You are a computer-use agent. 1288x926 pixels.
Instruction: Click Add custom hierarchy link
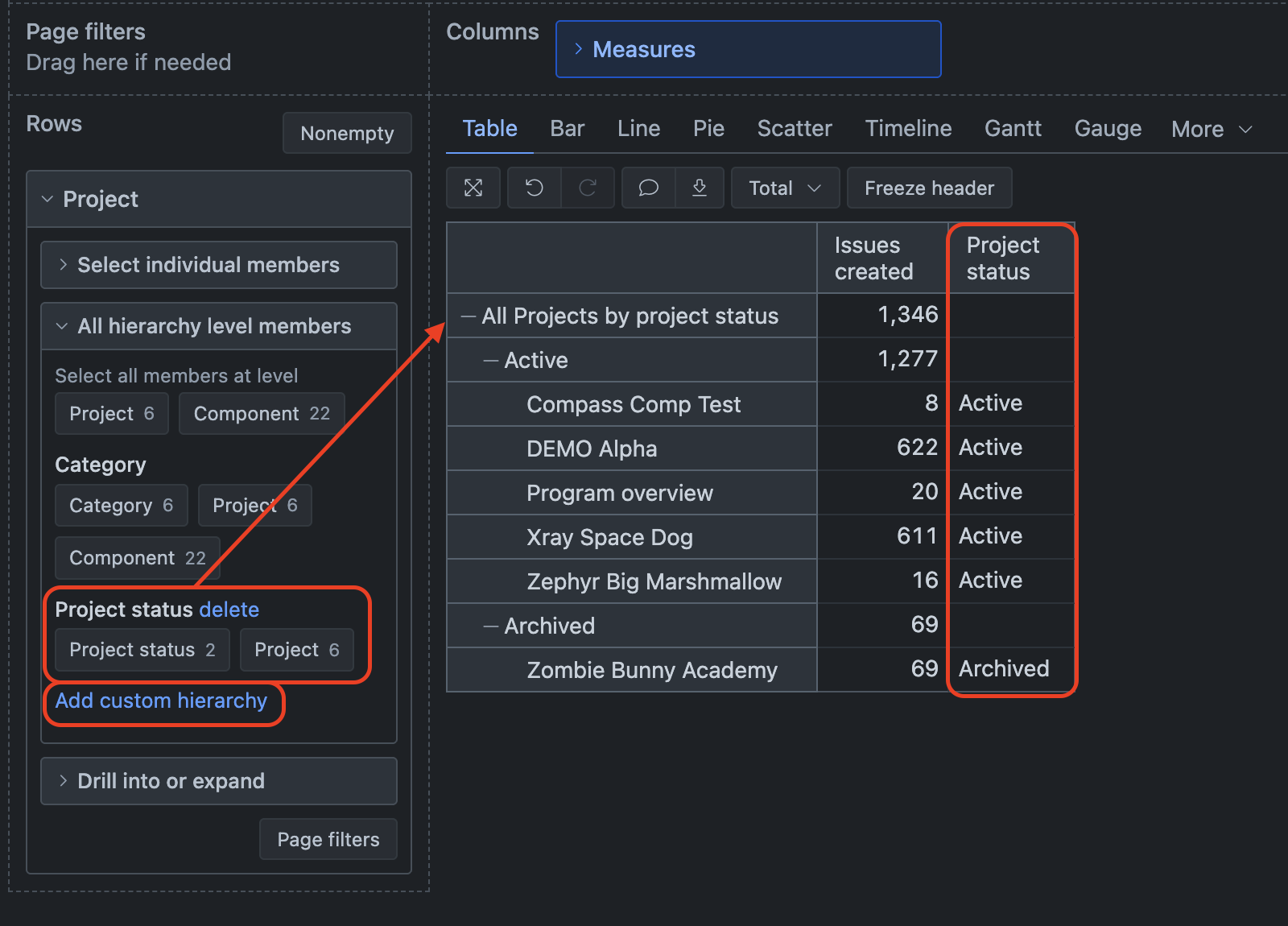161,701
